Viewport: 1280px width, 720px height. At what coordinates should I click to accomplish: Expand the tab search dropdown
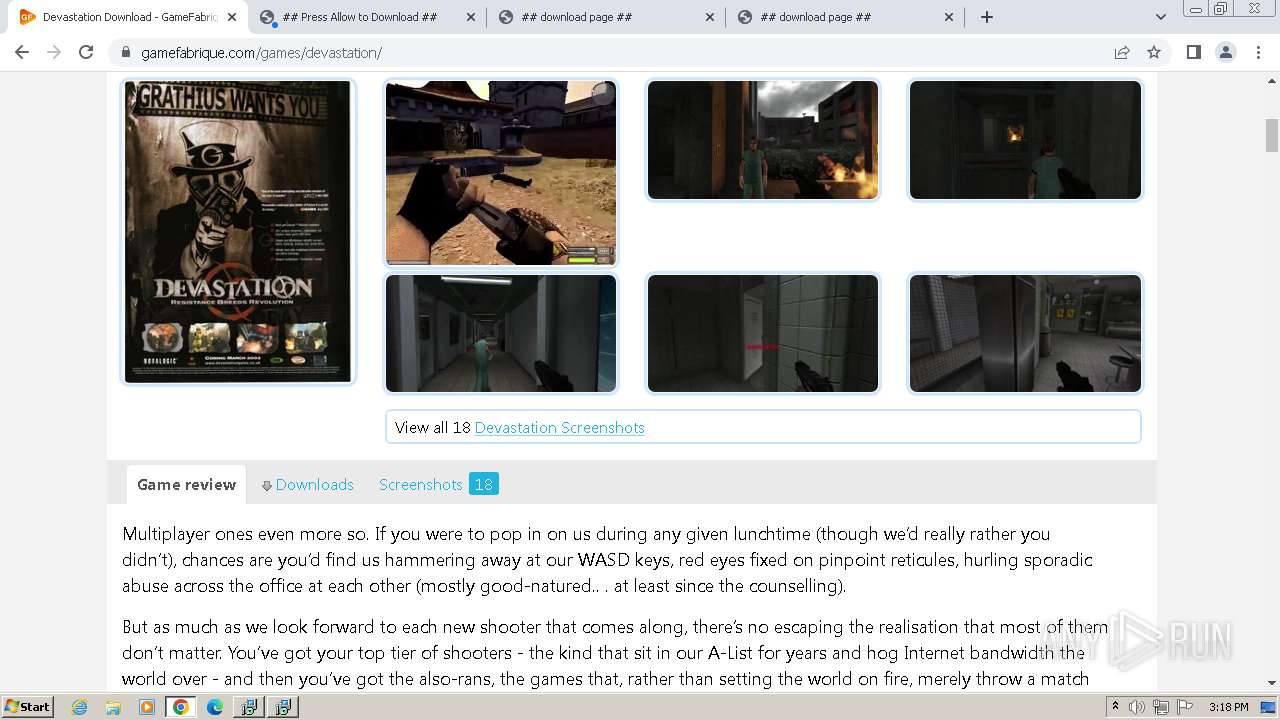tap(1160, 17)
